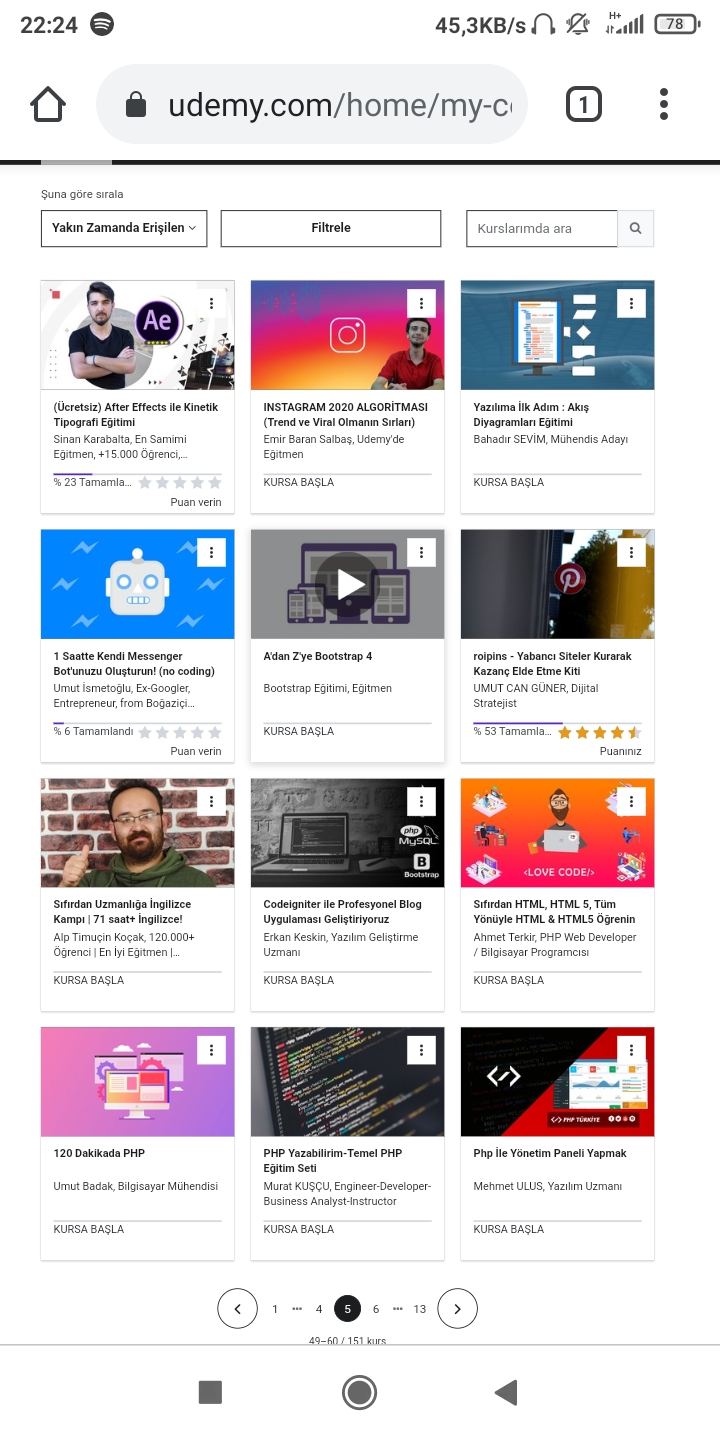
Task: Click % 53 Tamamlandı progress on roipins
Action: (512, 732)
